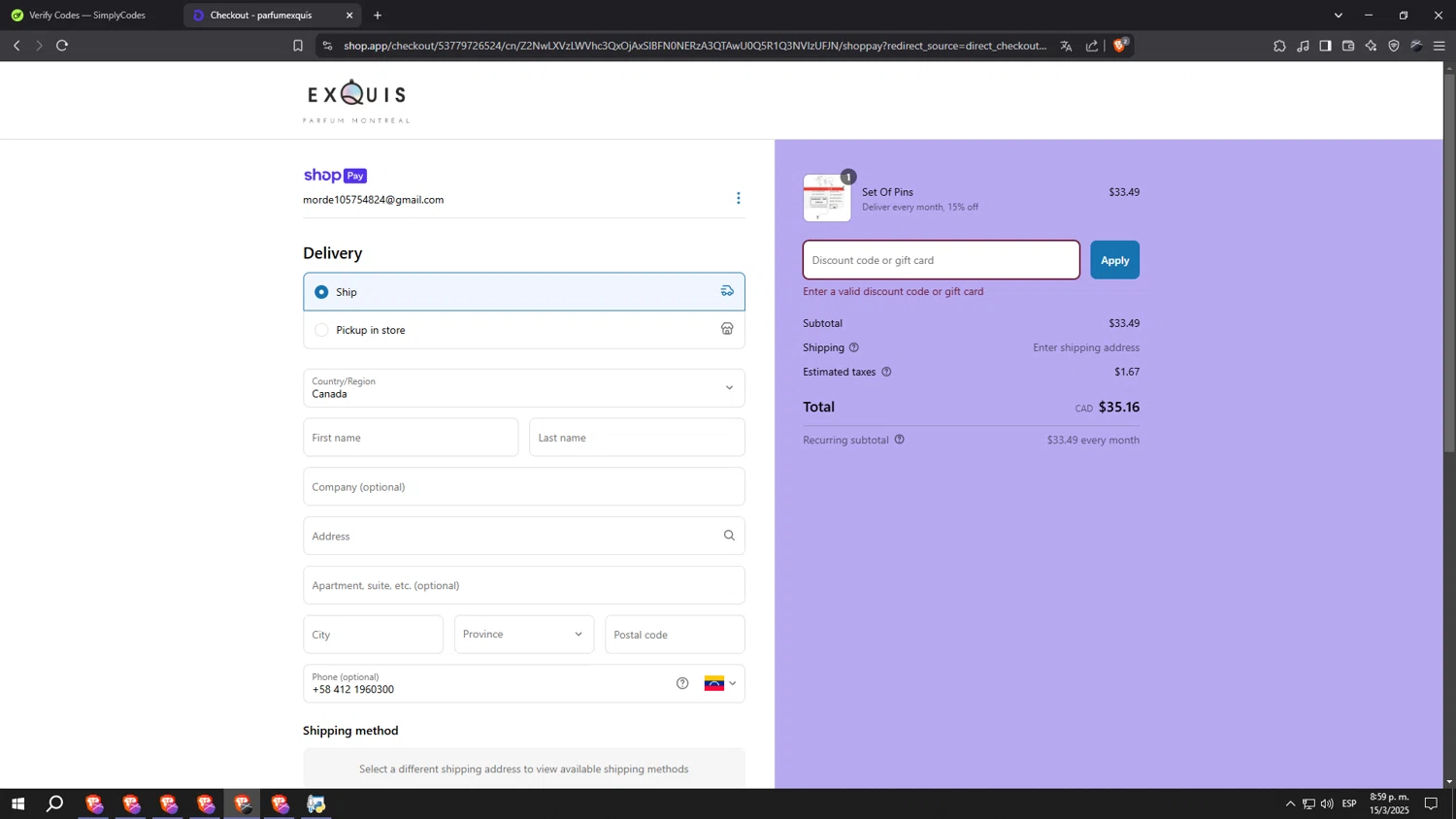Image resolution: width=1456 pixels, height=819 pixels.
Task: Open Windows taskbar search
Action: tap(55, 803)
